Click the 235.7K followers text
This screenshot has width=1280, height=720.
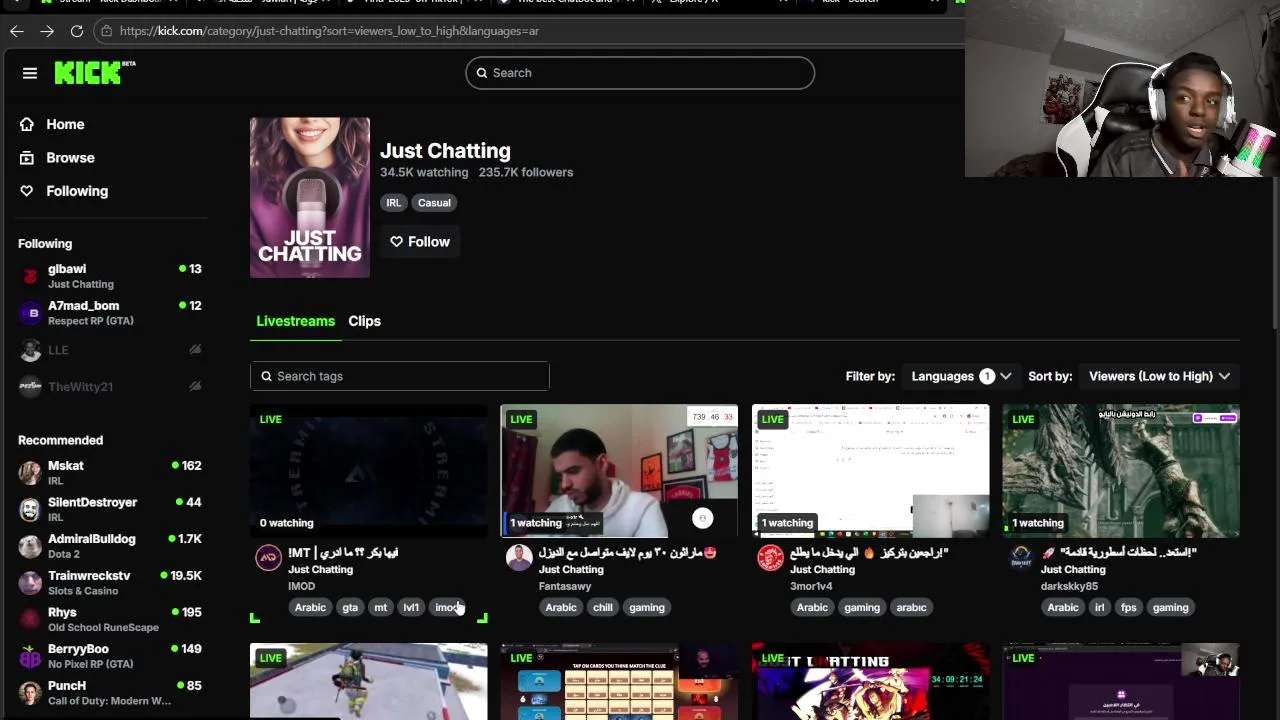[526, 172]
